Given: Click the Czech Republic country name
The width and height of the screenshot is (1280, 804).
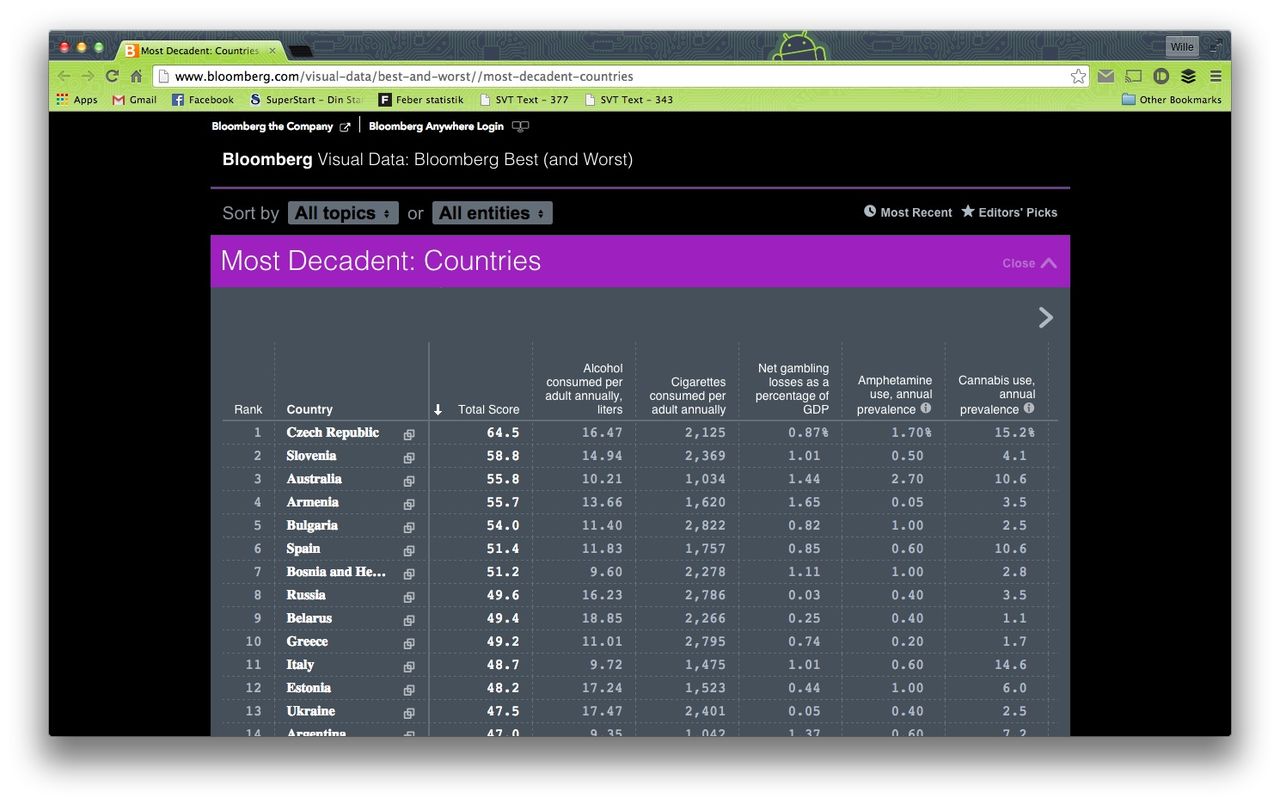Looking at the screenshot, I should pos(333,433).
